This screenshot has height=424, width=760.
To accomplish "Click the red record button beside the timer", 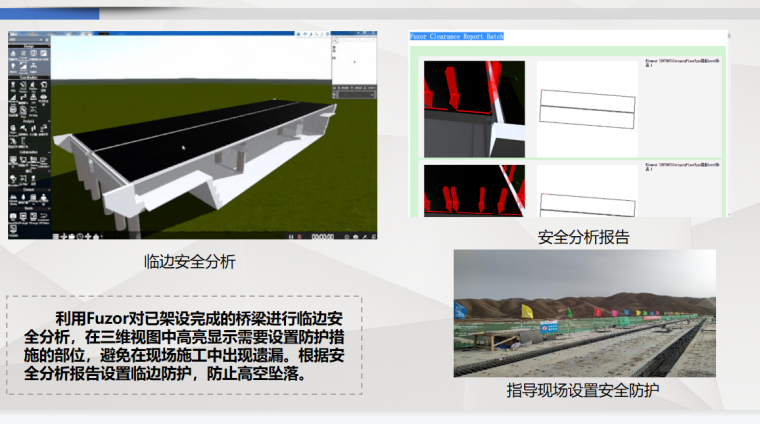I will coord(300,237).
